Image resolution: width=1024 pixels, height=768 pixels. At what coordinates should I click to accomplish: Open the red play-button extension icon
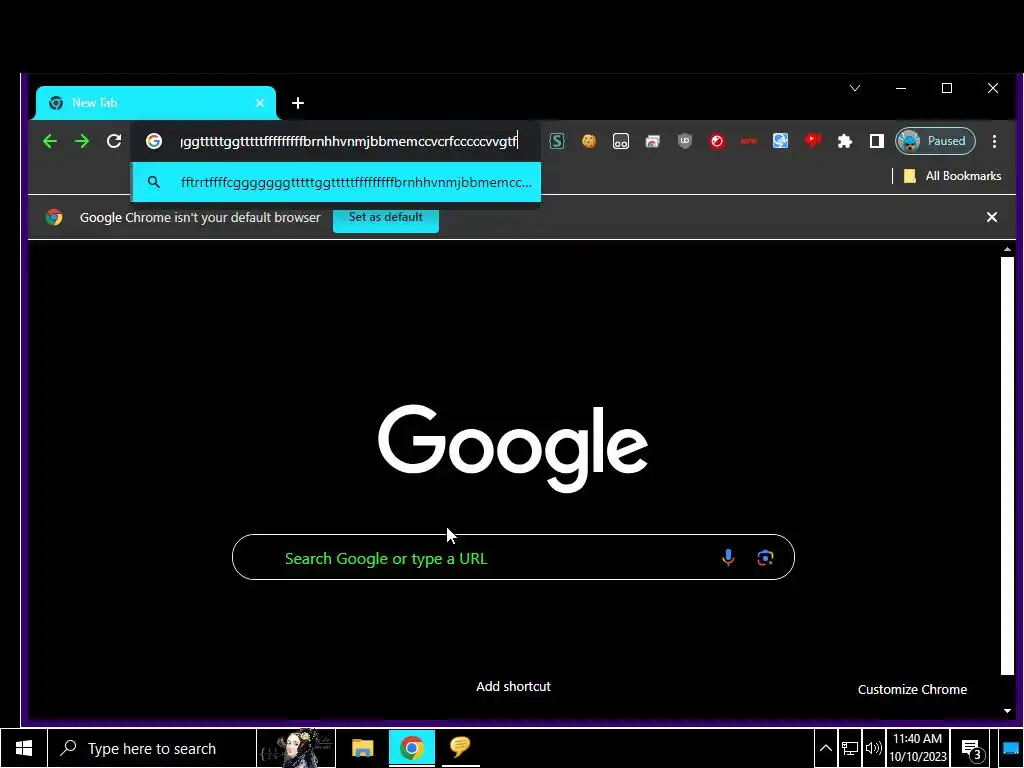pyautogui.click(x=812, y=140)
